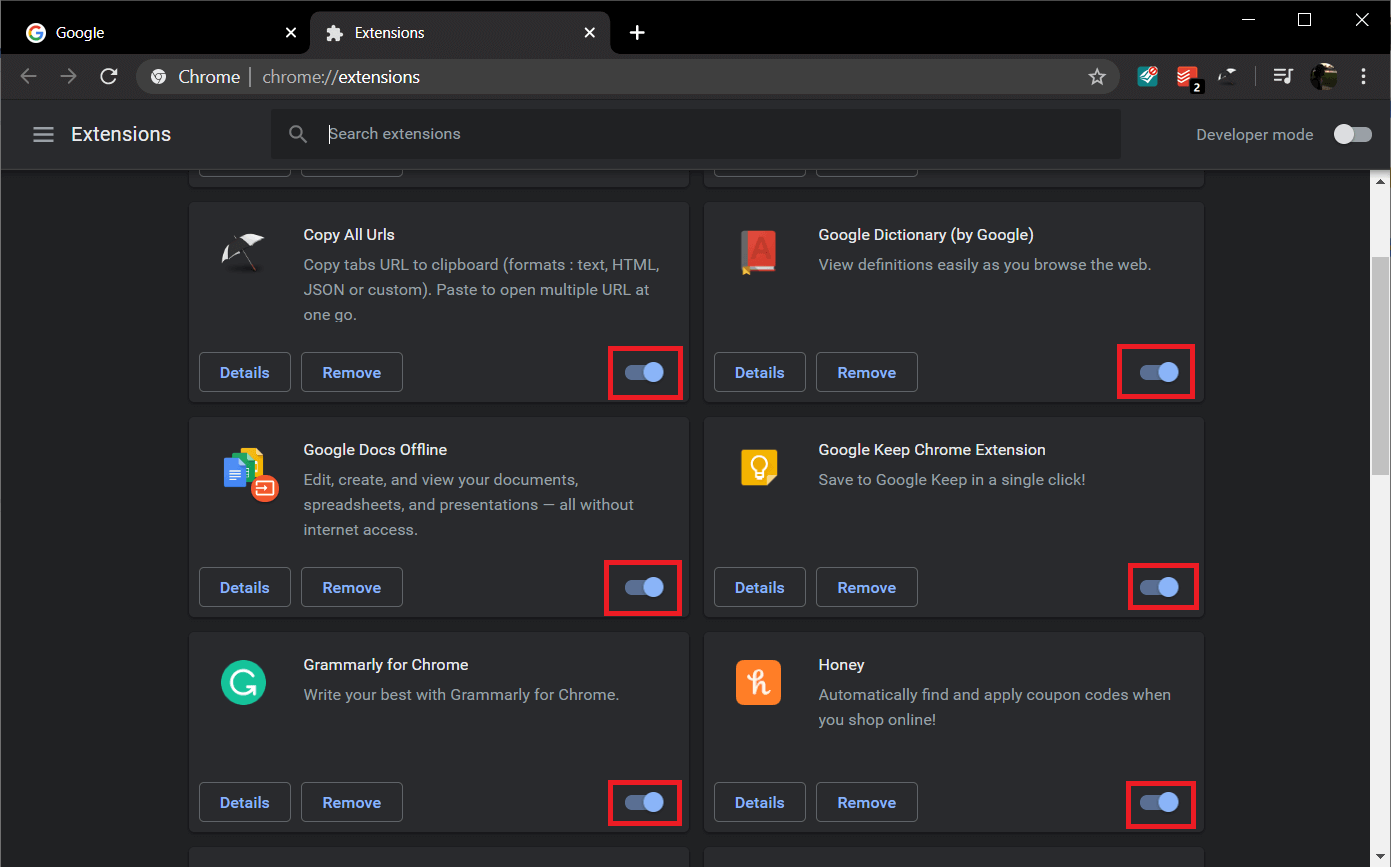This screenshot has width=1391, height=867.
Task: Disable the Grammarly for Chrome extension
Action: pos(644,802)
